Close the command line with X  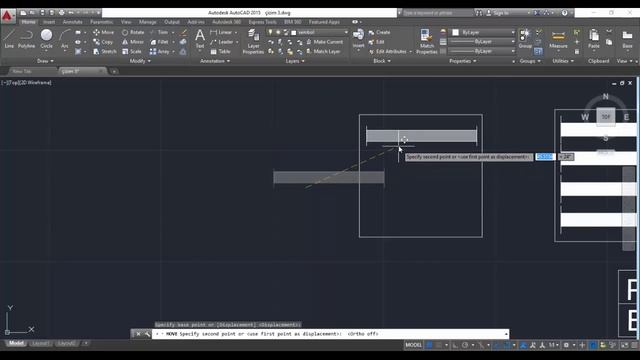click(138, 334)
